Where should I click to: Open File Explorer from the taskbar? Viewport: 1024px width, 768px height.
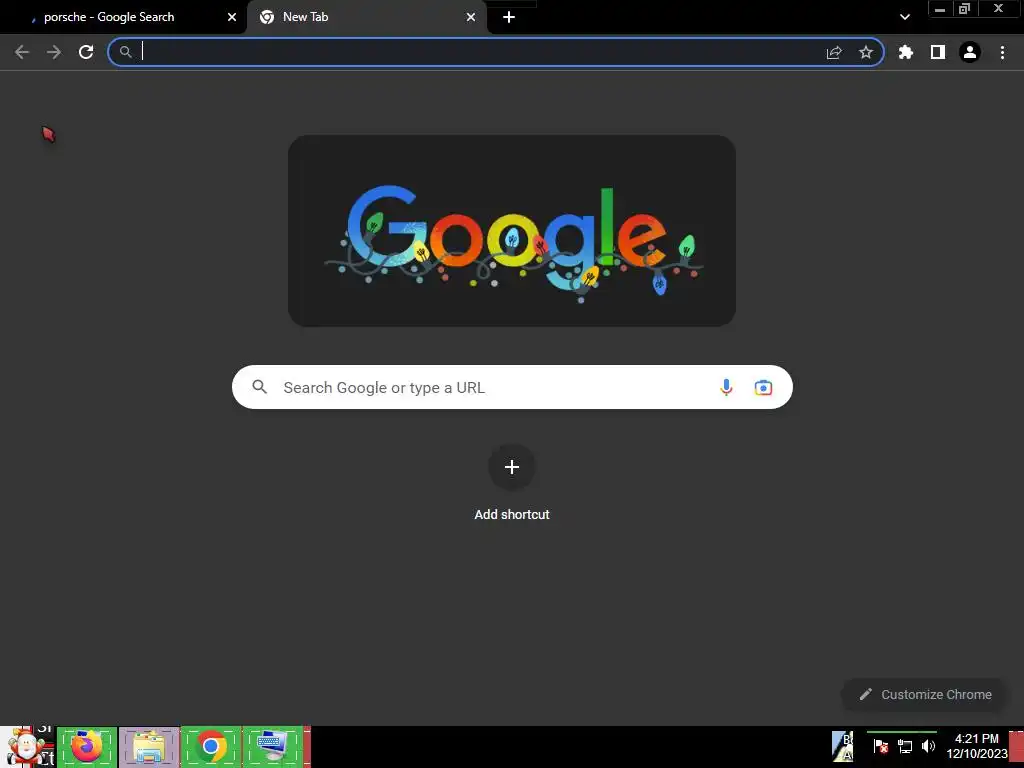[x=149, y=747]
